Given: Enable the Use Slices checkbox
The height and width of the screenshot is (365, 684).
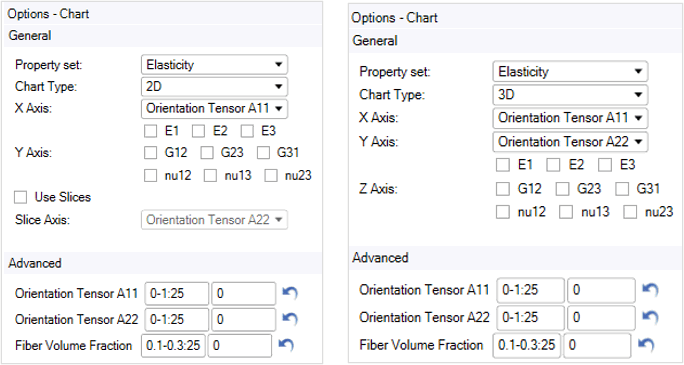Looking at the screenshot, I should click(21, 197).
